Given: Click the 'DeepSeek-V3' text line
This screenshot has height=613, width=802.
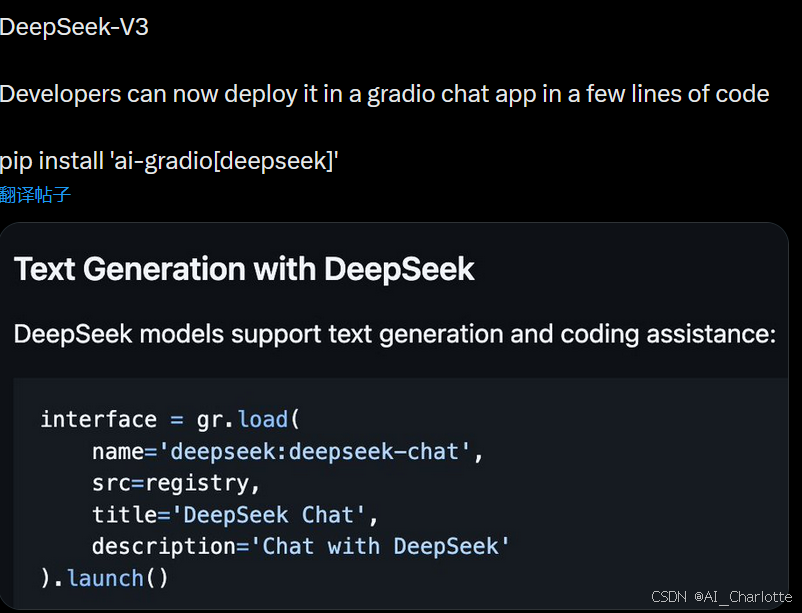Looking at the screenshot, I should point(74,27).
